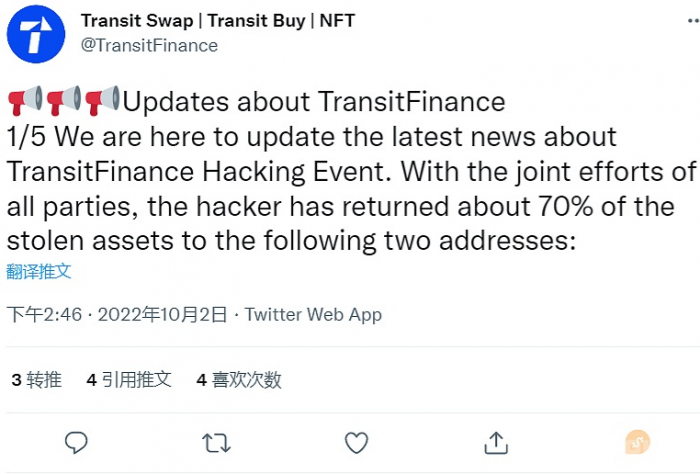Open the 下午2:46 · 2022年10月2日 timestamp

pos(119,314)
